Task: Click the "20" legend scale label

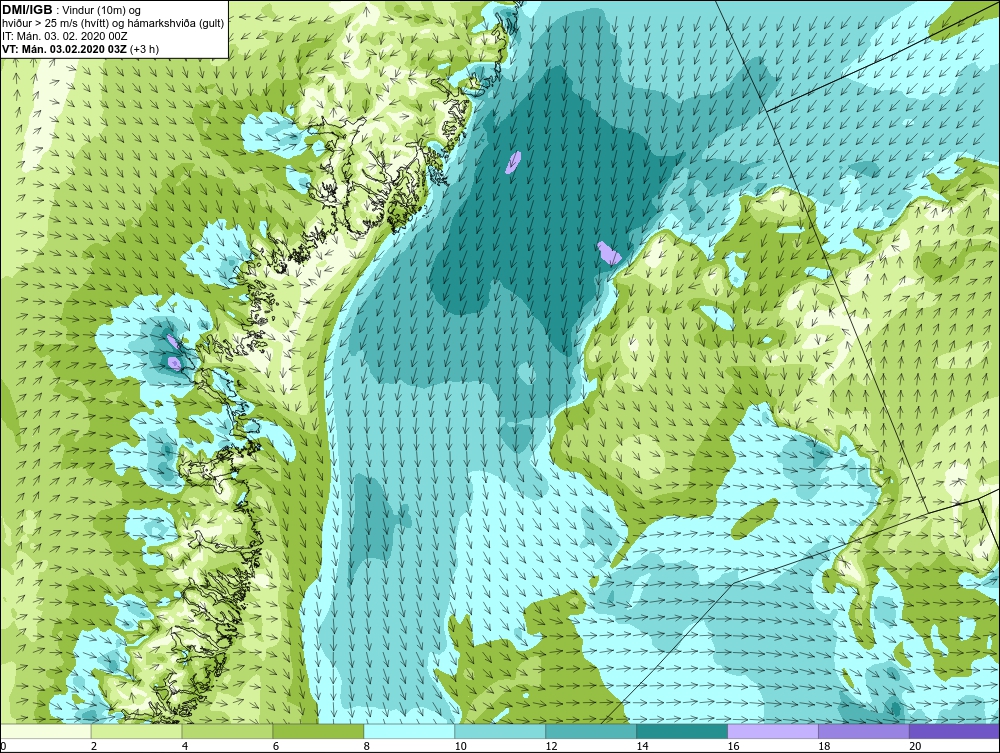Action: point(915,746)
